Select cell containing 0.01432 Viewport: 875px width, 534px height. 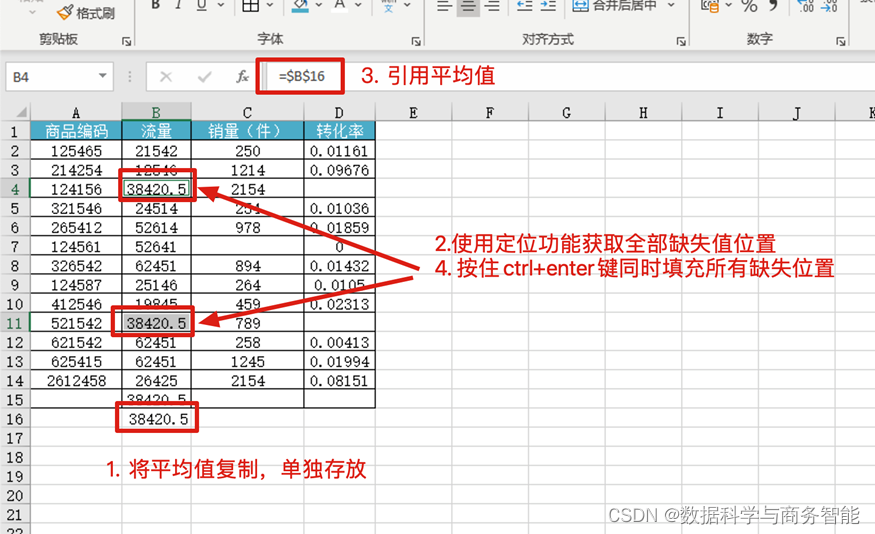click(339, 266)
